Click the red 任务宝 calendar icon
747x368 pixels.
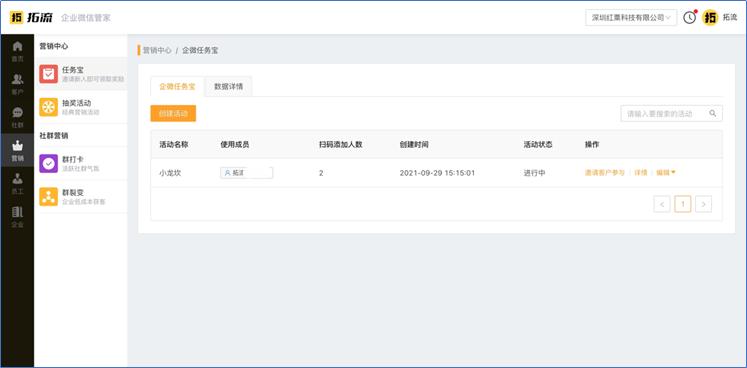[49, 74]
